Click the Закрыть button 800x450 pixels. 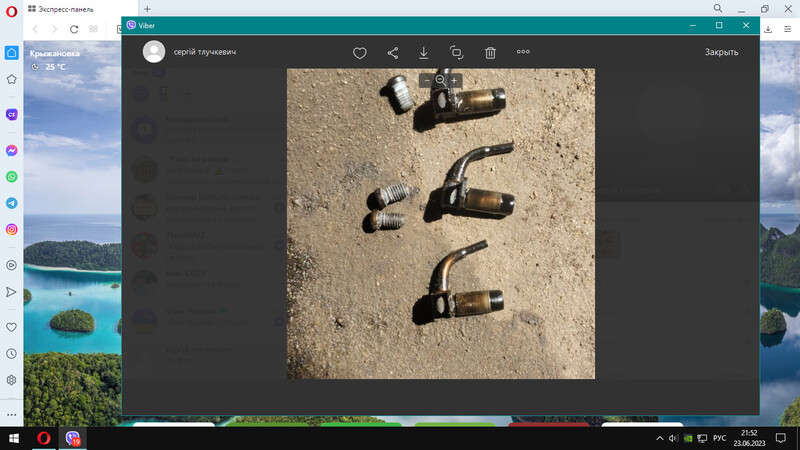coord(721,52)
